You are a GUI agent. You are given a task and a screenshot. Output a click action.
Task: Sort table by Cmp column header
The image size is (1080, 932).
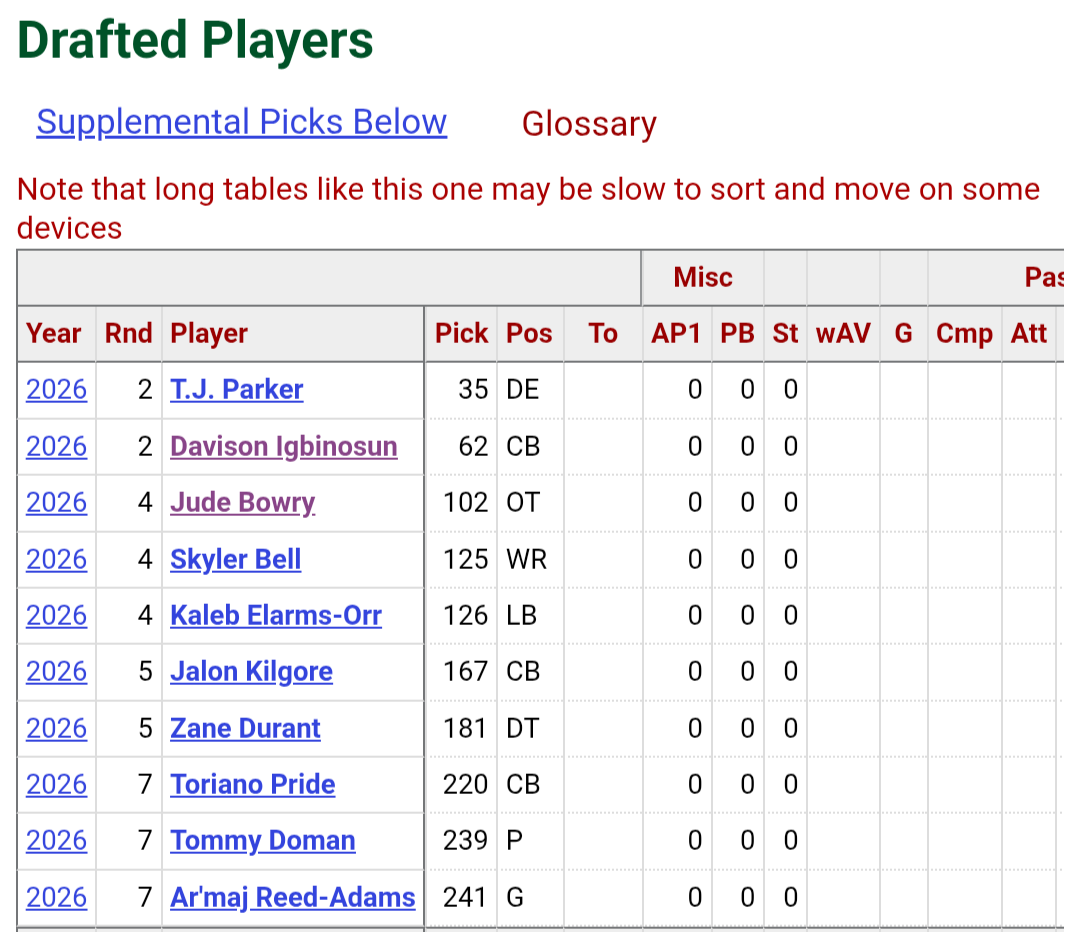964,333
